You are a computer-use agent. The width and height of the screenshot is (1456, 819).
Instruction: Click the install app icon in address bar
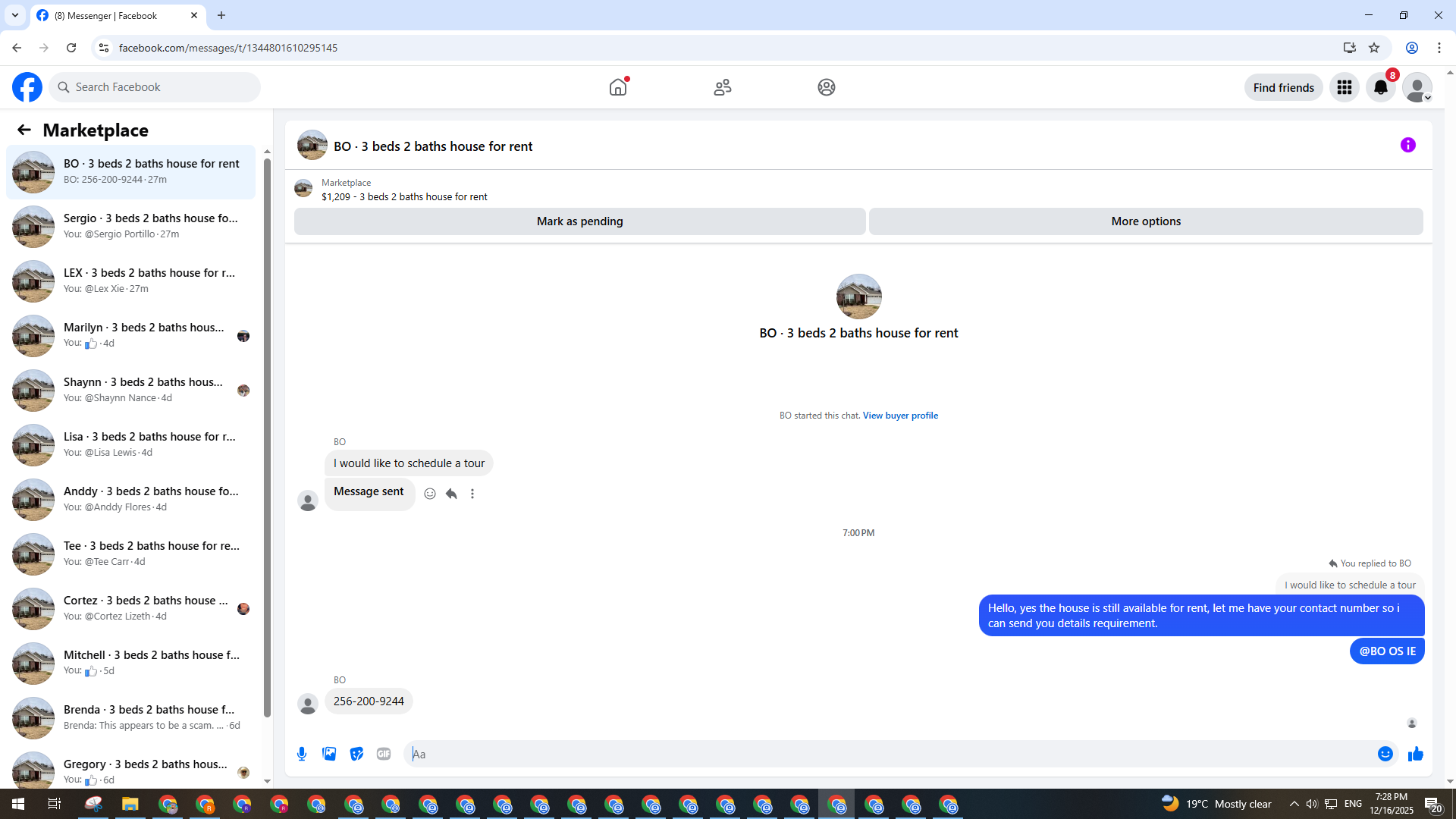click(1349, 48)
